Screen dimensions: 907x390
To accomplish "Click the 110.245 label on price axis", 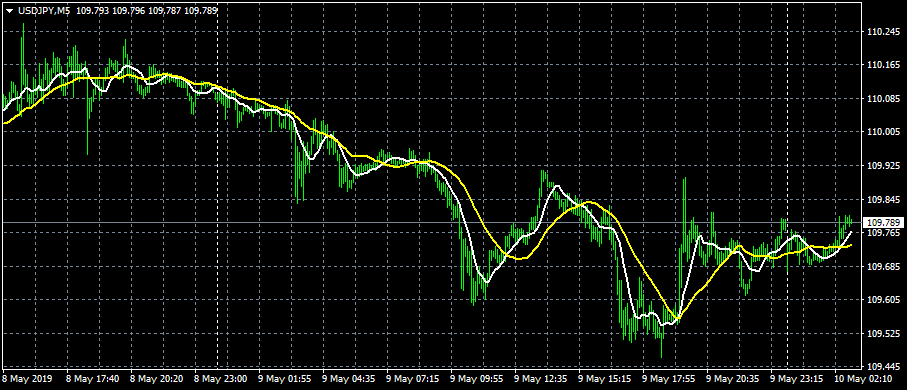I will point(883,31).
